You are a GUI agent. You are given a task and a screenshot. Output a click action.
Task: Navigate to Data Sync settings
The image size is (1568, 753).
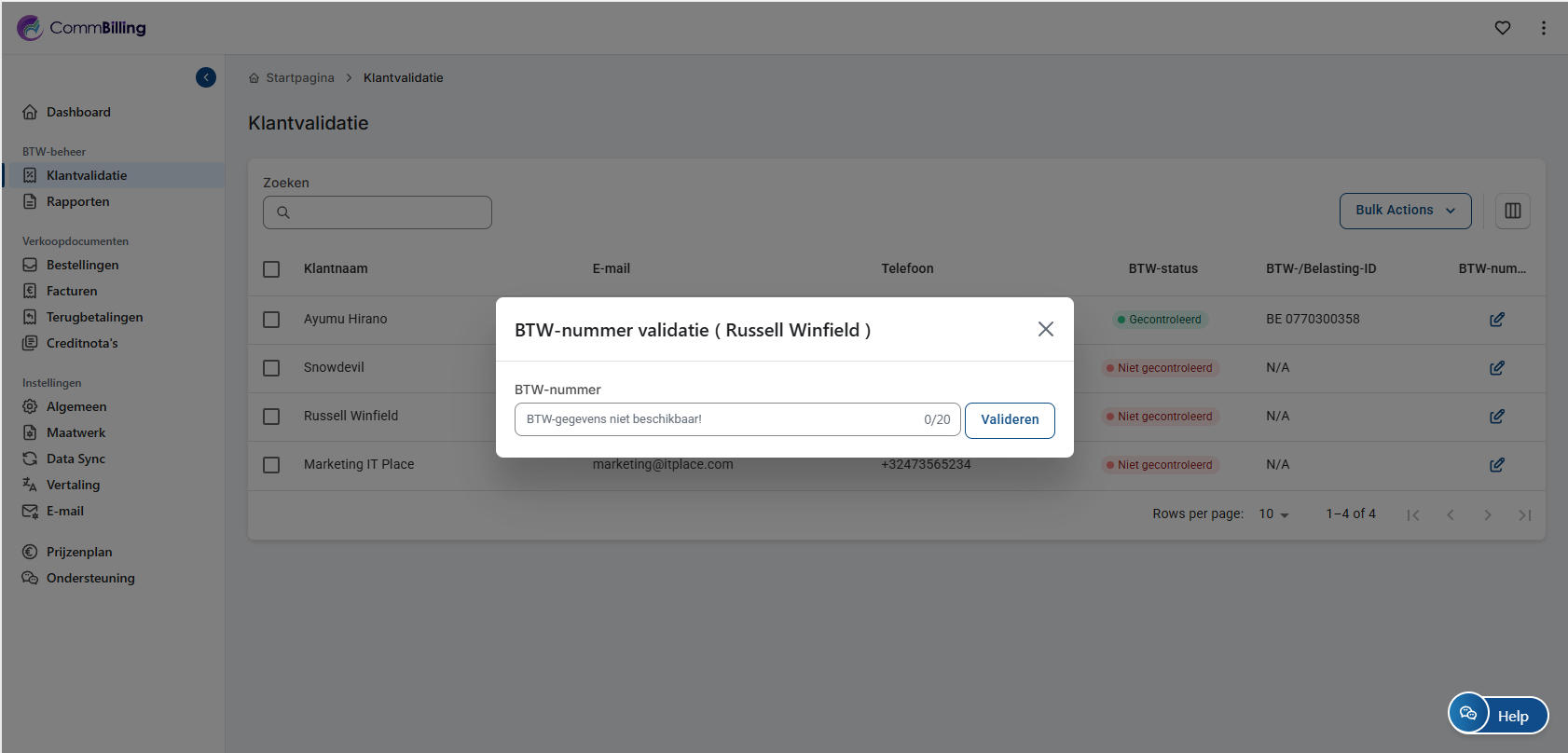pyautogui.click(x=76, y=459)
